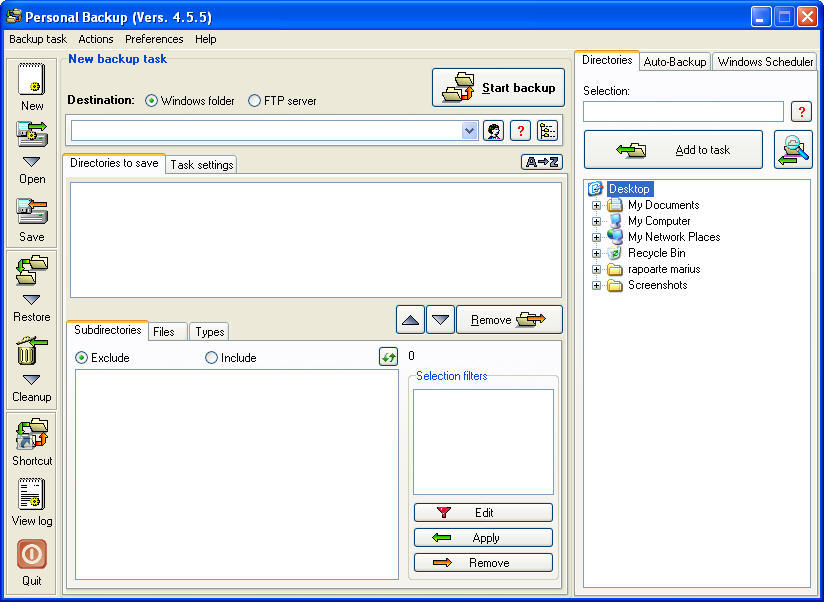Screen dimensions: 824x602
Task: Click the Apply selection filter button
Action: [483, 537]
